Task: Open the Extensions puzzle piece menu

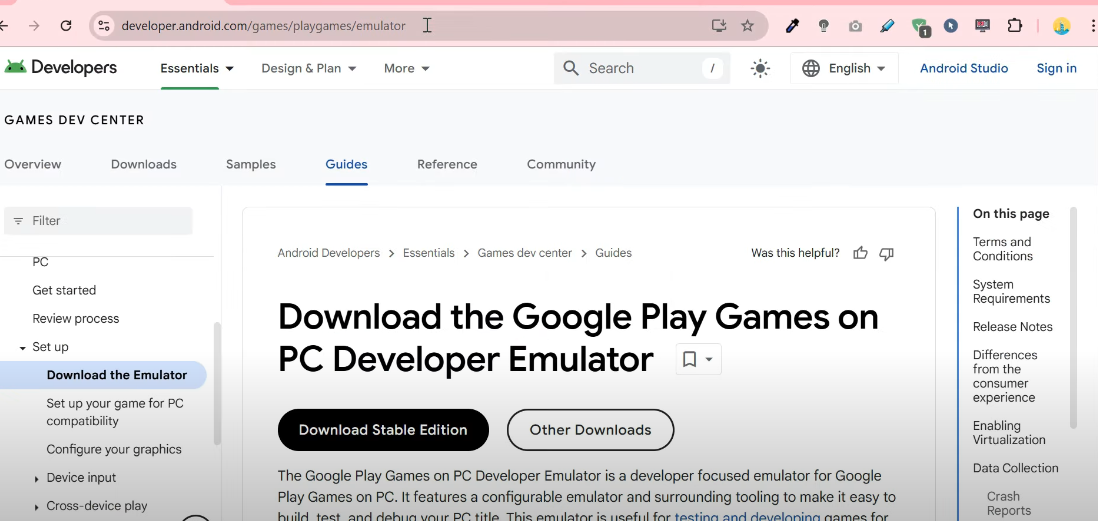Action: pos(1014,26)
